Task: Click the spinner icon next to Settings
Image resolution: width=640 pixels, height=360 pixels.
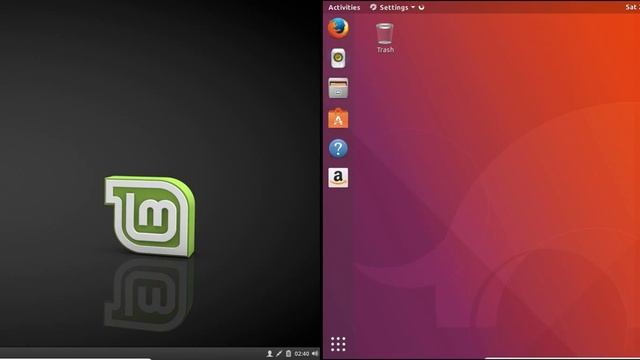Action: (x=421, y=7)
